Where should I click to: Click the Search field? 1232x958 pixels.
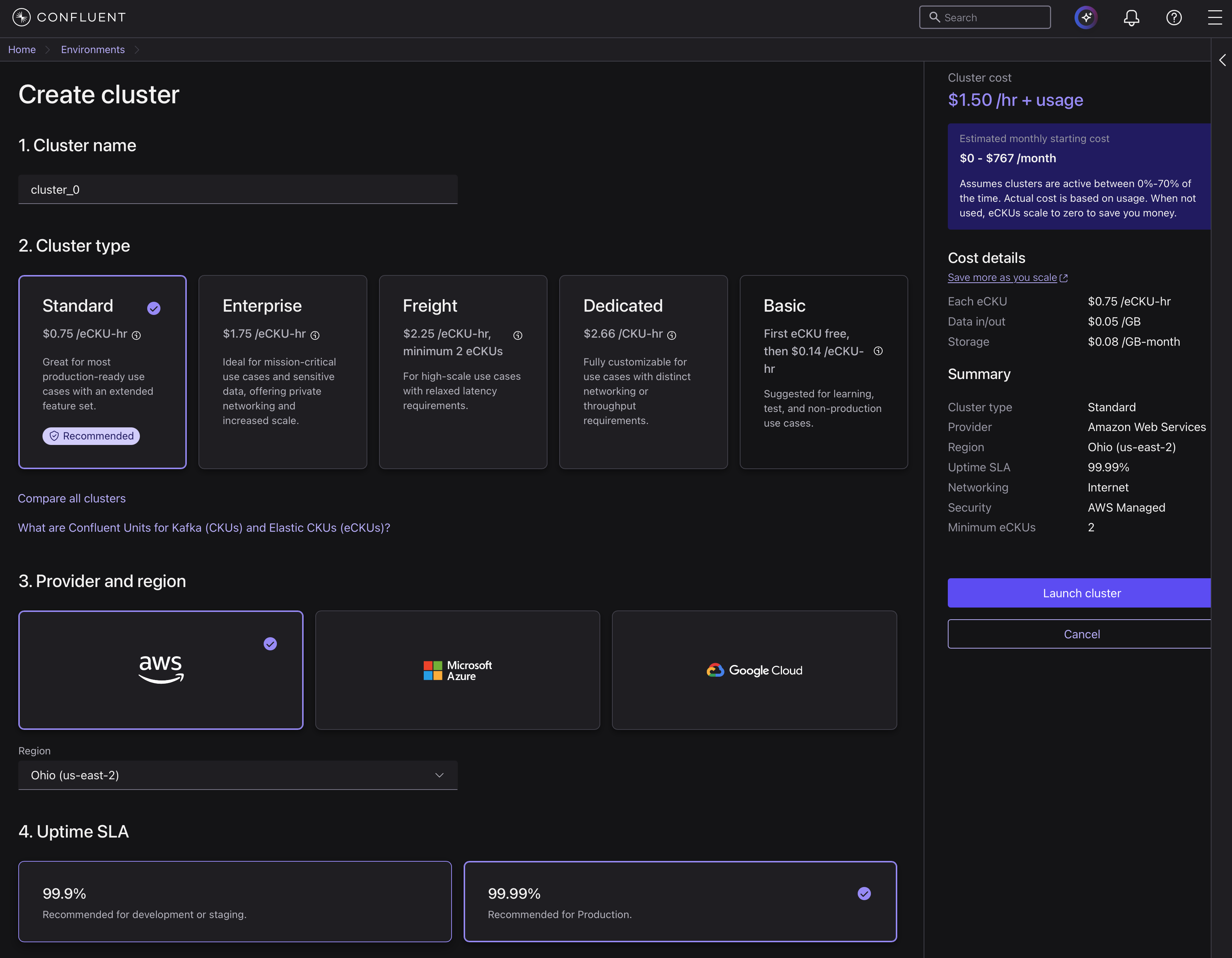click(985, 18)
